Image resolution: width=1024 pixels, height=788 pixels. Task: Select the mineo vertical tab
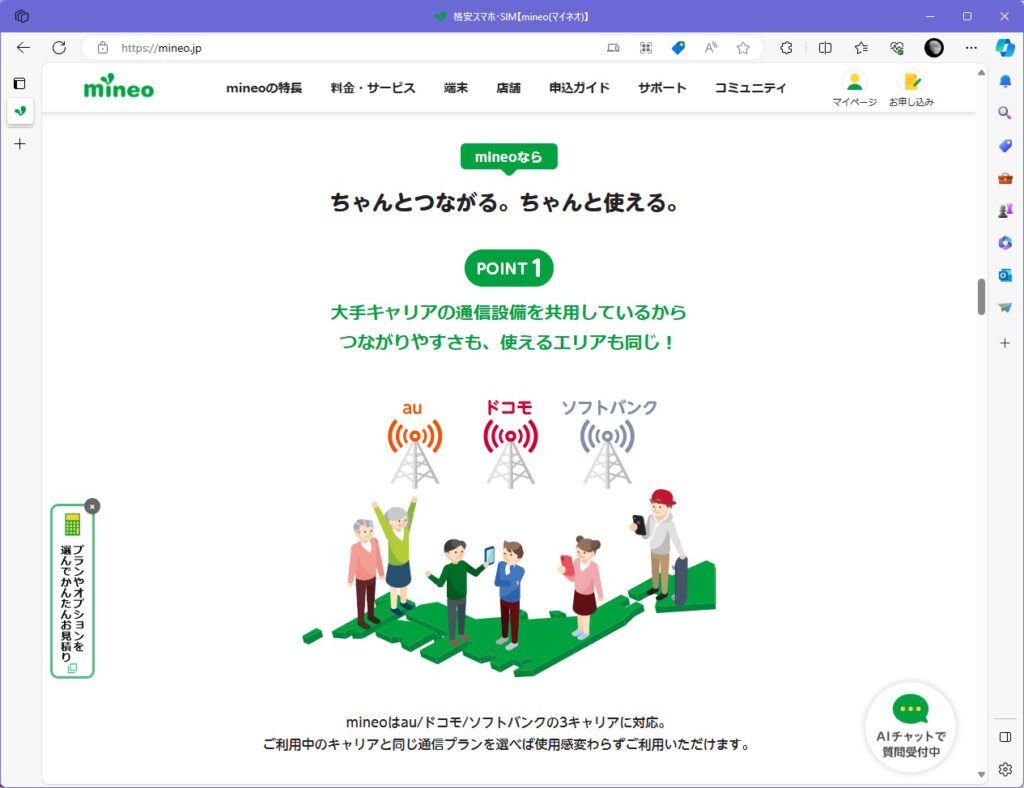pyautogui.click(x=20, y=111)
